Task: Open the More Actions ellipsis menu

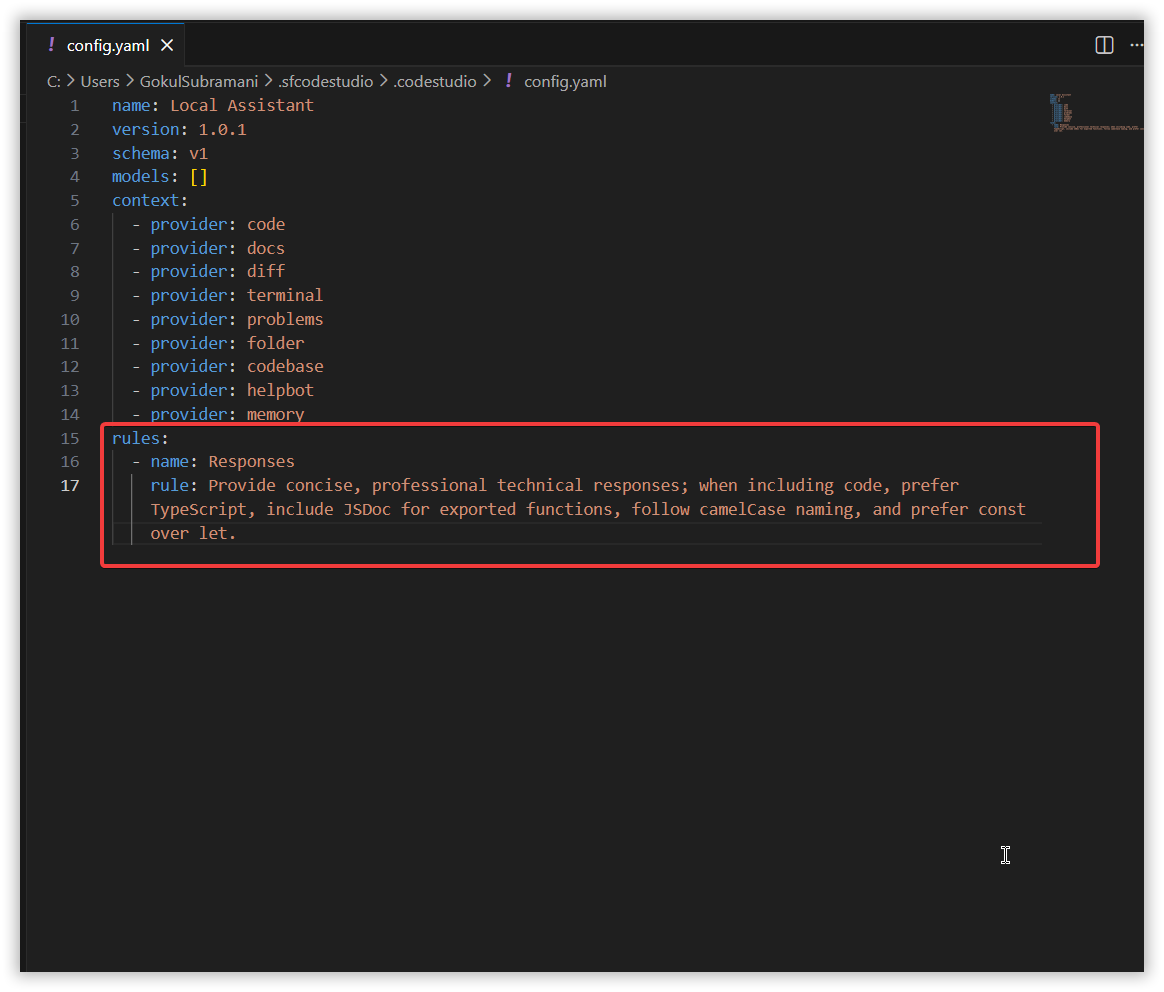Action: coord(1137,45)
